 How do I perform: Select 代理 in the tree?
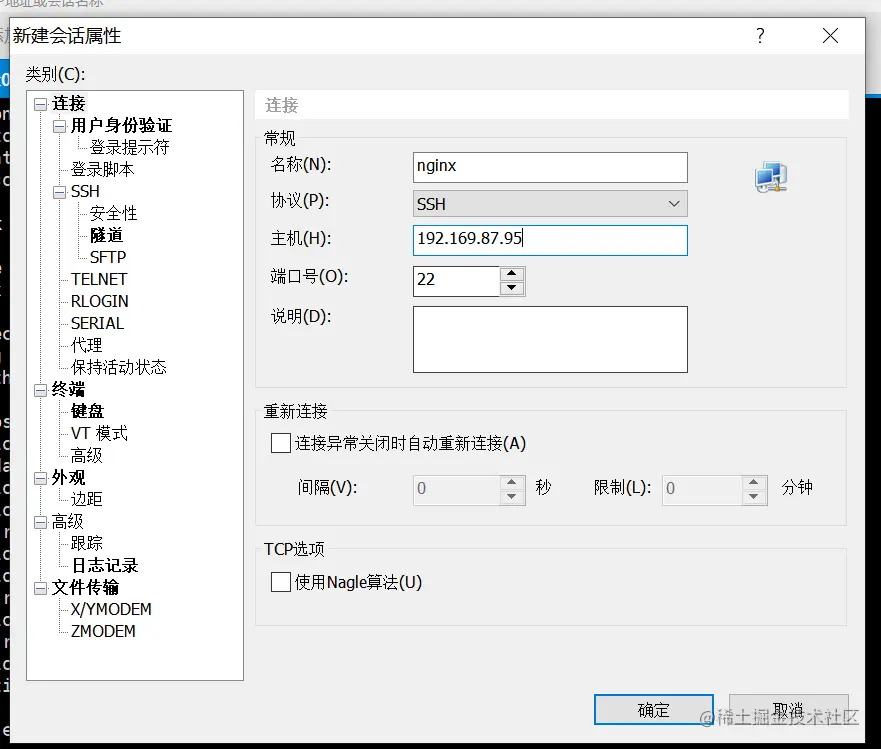pyautogui.click(x=87, y=345)
